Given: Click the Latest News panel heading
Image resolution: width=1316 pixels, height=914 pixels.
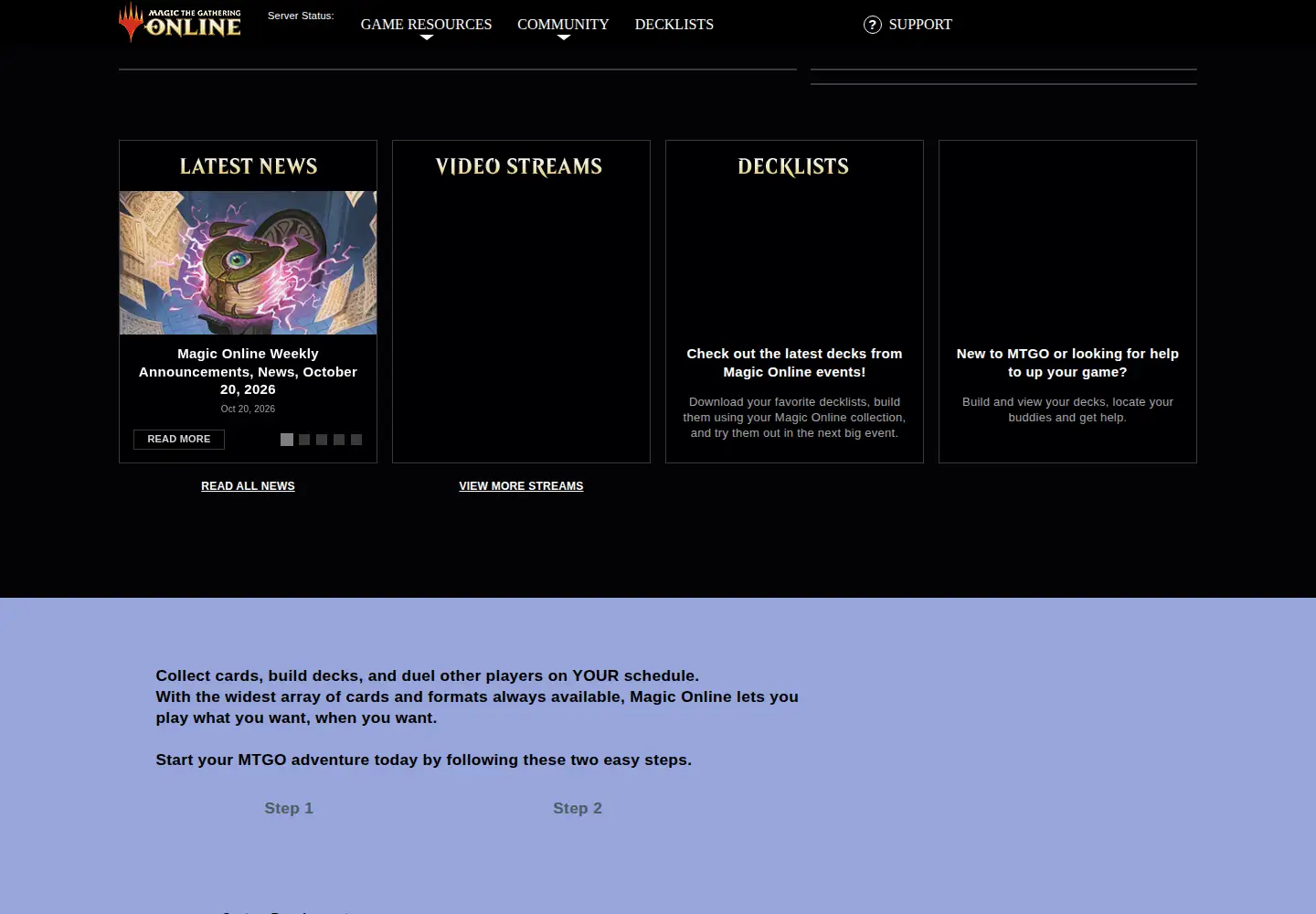Looking at the screenshot, I should [x=249, y=166].
